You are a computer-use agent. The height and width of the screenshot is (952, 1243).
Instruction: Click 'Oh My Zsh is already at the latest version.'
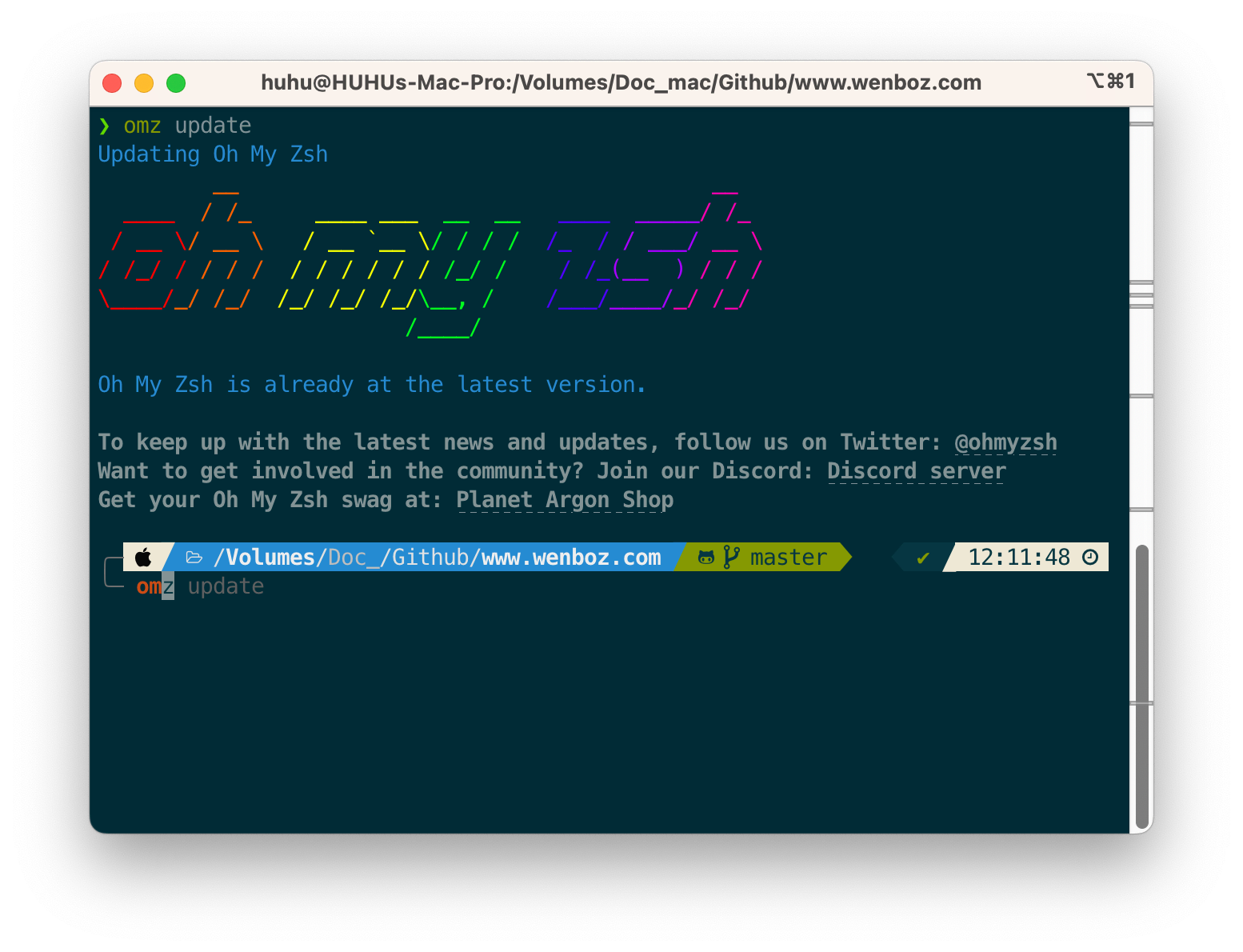tap(371, 385)
